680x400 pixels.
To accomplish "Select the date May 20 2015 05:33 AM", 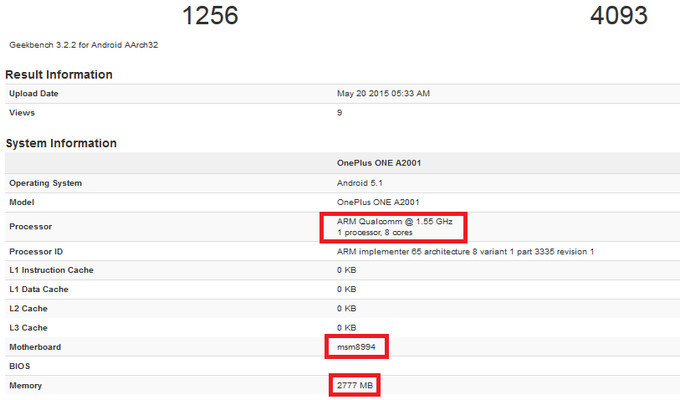I will [x=383, y=94].
